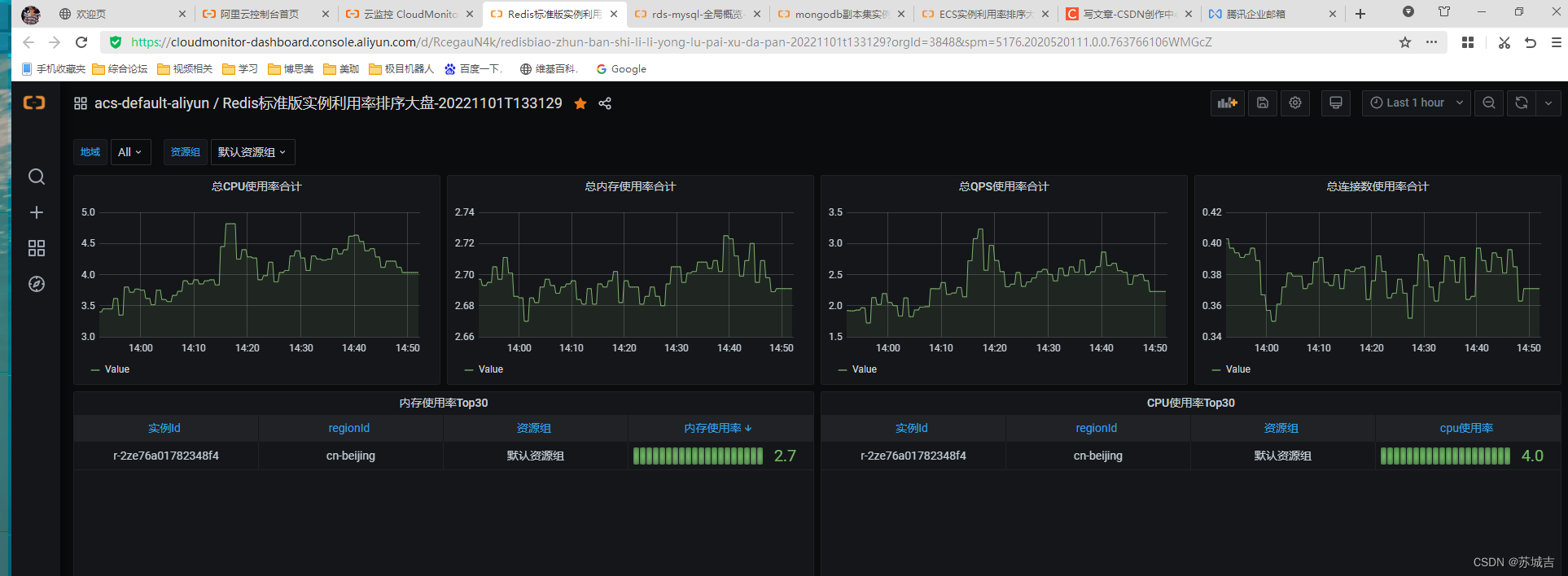Open the 内存使用率Top30 panel title menu

pos(444,403)
